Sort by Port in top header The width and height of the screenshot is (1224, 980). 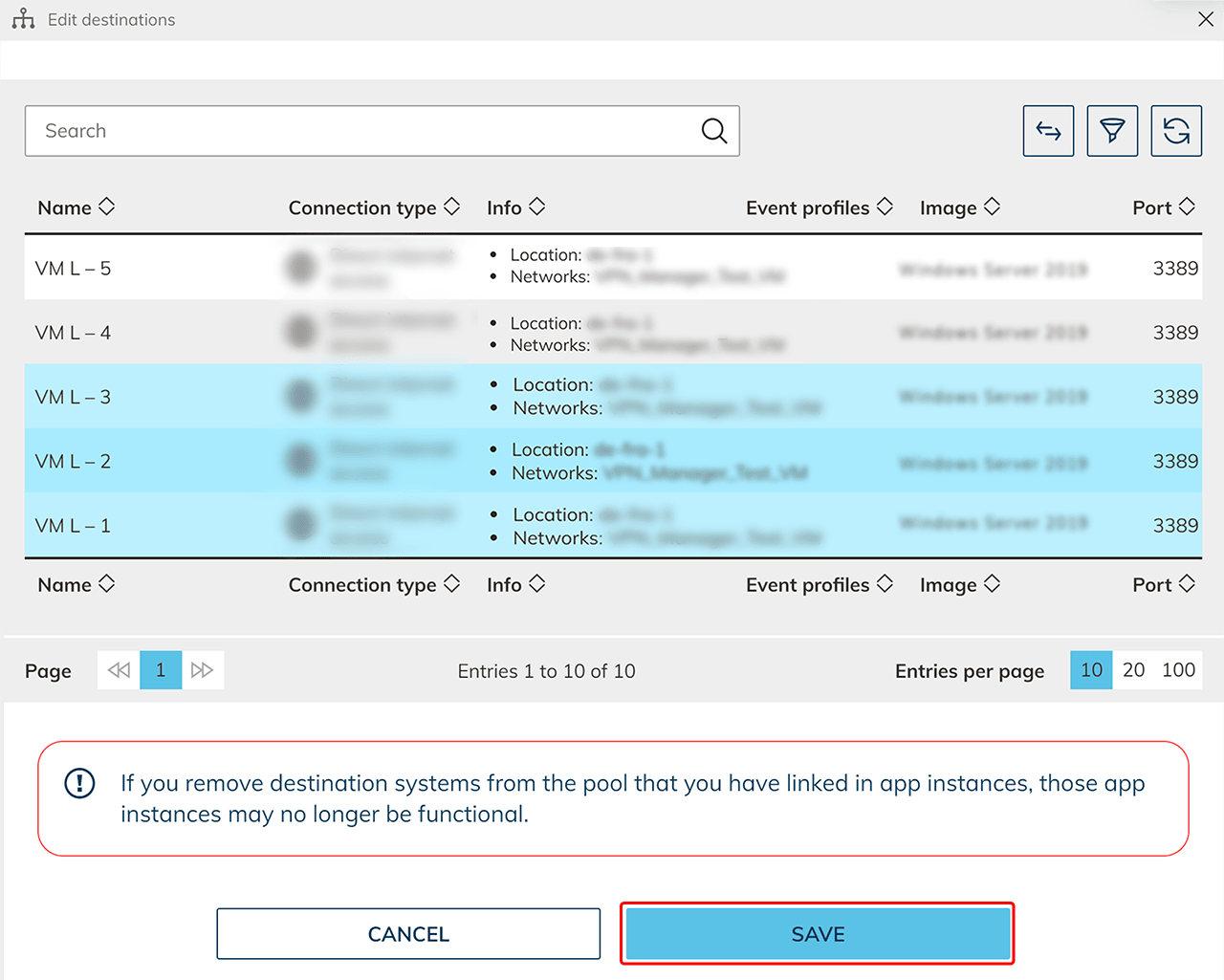click(x=1163, y=207)
